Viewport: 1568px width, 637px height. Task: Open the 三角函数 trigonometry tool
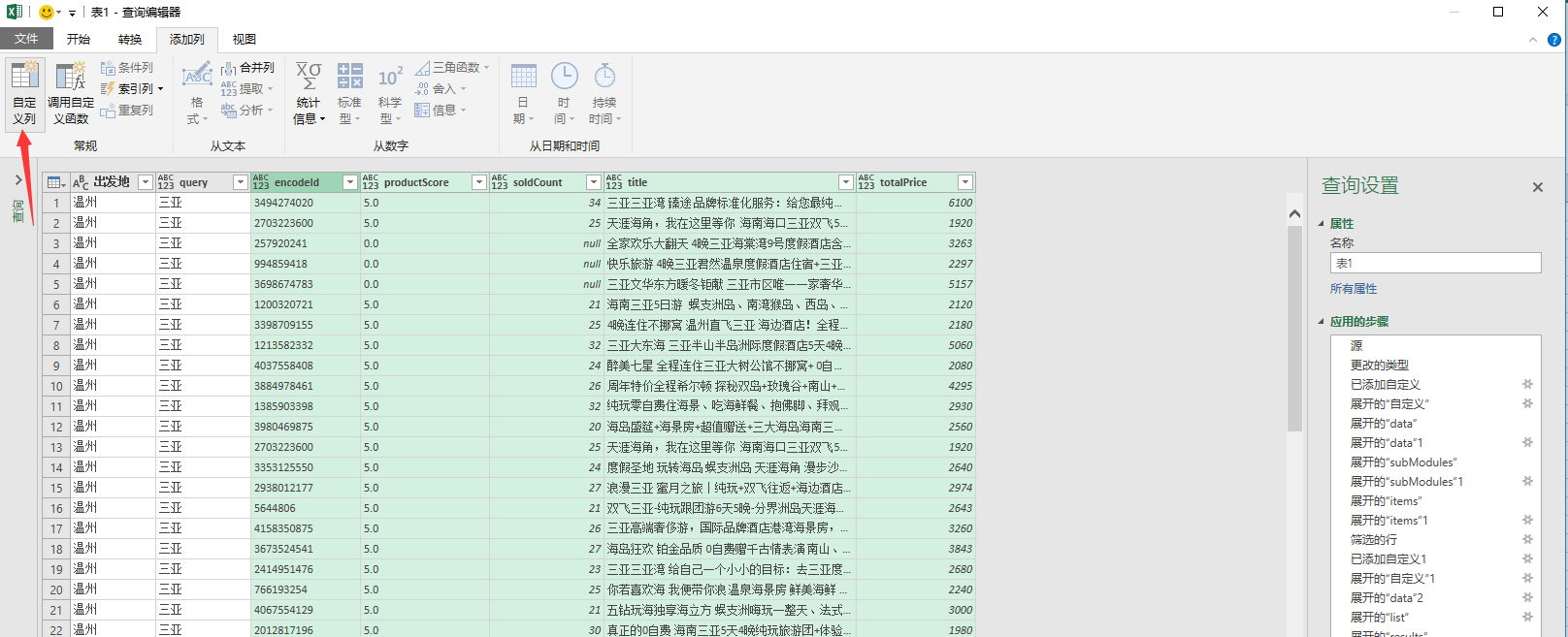click(x=452, y=68)
